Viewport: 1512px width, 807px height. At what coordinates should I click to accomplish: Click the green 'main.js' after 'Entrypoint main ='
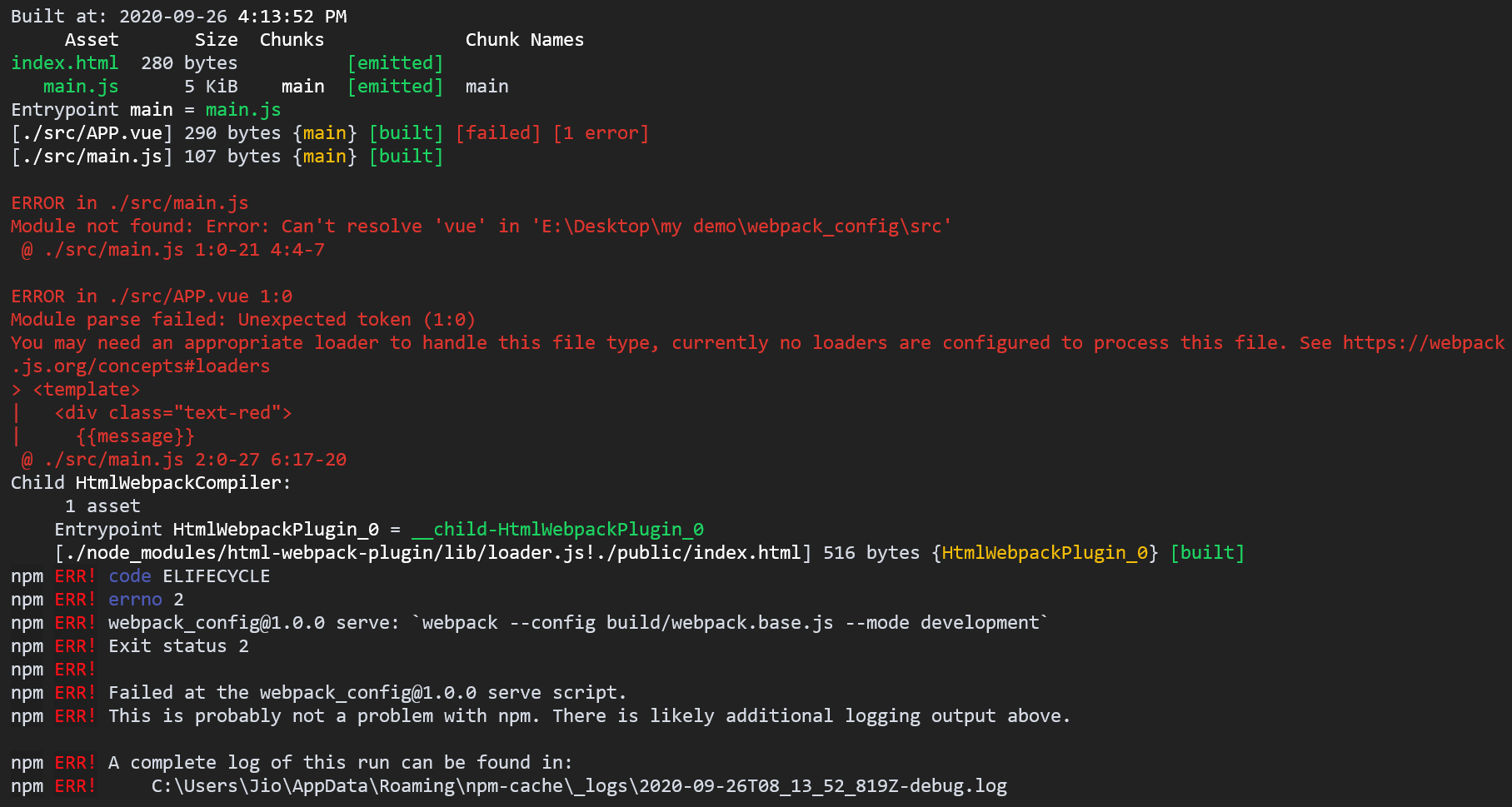click(x=243, y=110)
